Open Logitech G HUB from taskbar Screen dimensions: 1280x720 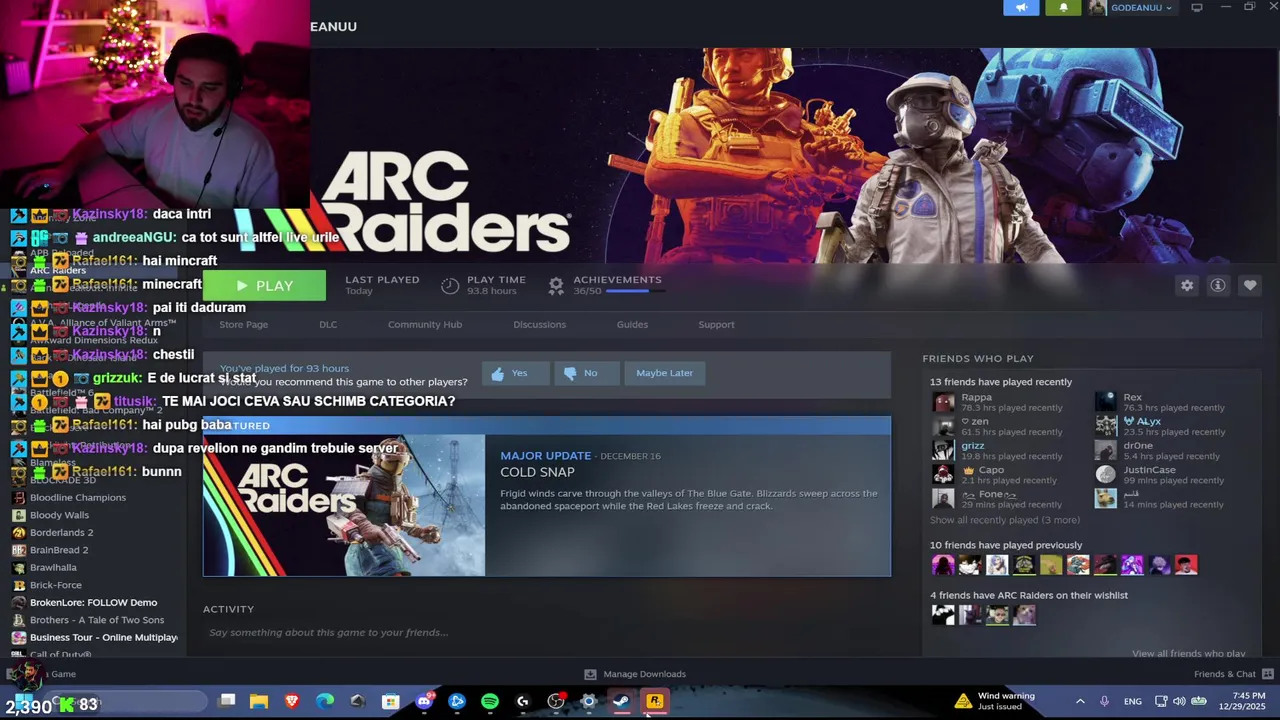[523, 702]
